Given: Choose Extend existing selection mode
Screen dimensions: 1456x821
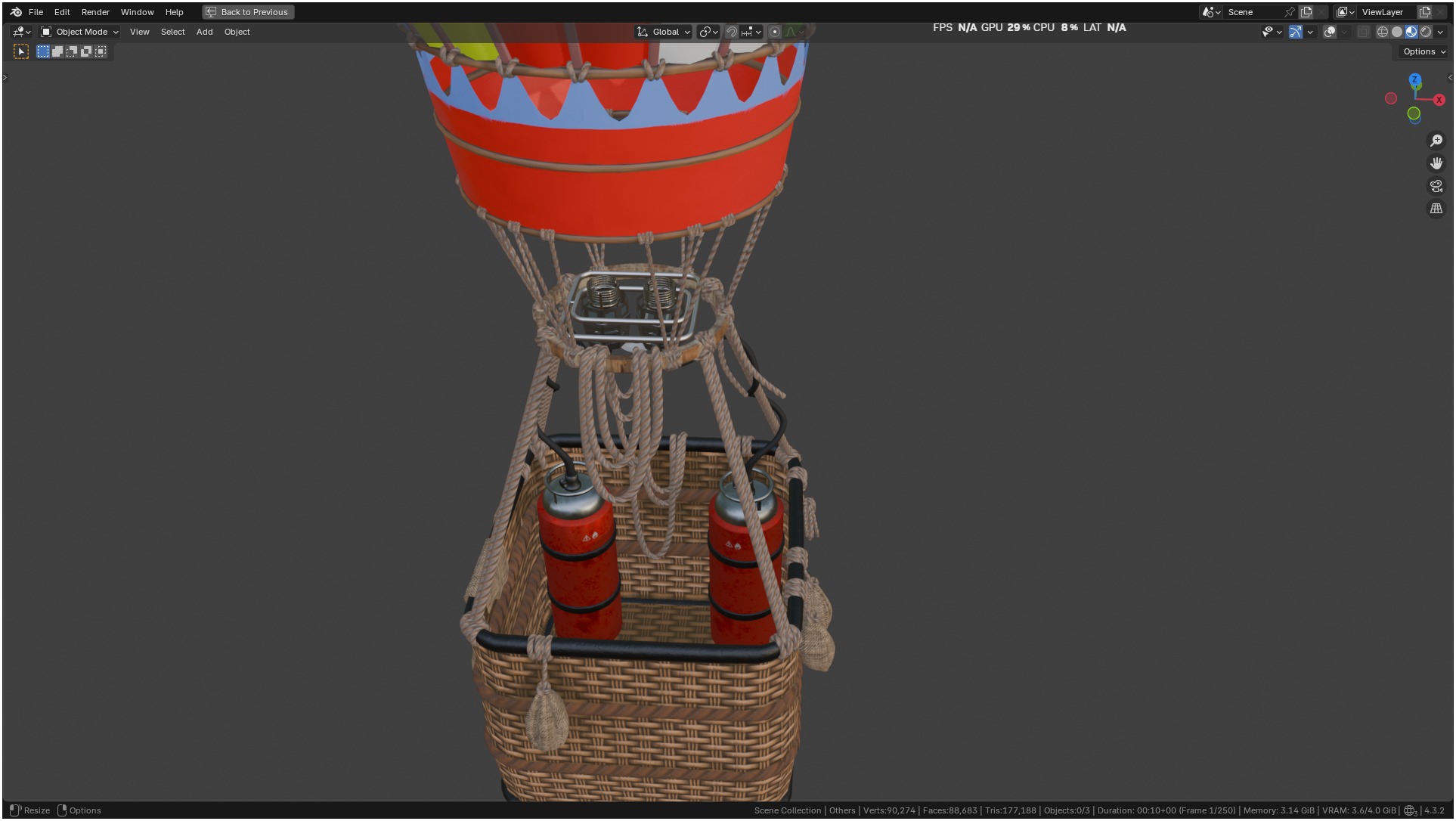Looking at the screenshot, I should coord(57,51).
